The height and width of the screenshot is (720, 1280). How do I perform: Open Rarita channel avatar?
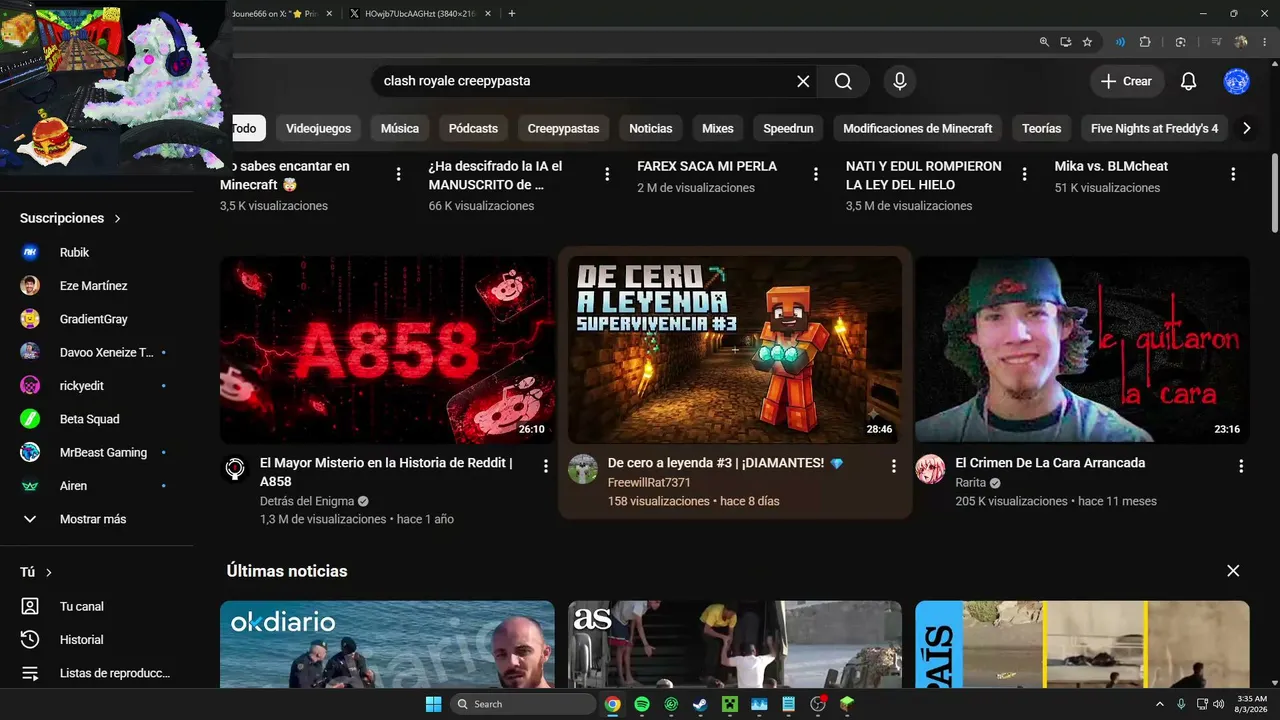pyautogui.click(x=930, y=469)
